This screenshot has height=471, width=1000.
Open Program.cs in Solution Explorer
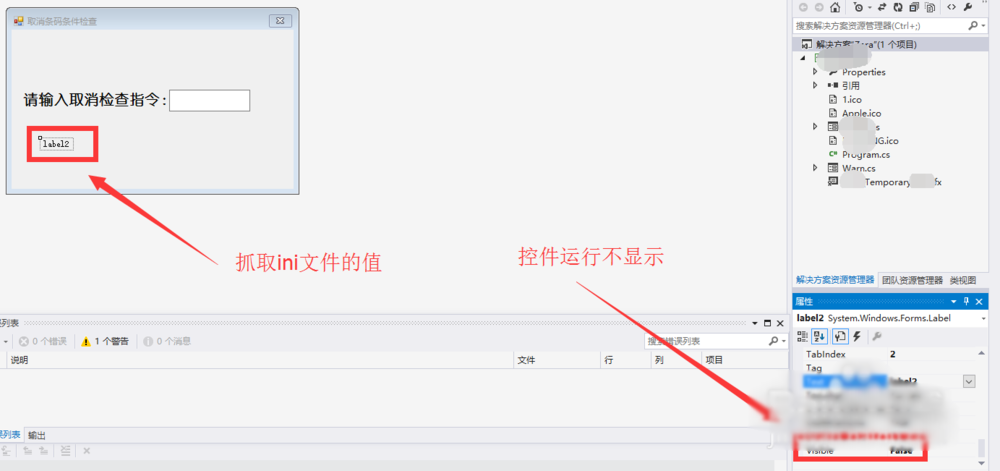(x=866, y=154)
